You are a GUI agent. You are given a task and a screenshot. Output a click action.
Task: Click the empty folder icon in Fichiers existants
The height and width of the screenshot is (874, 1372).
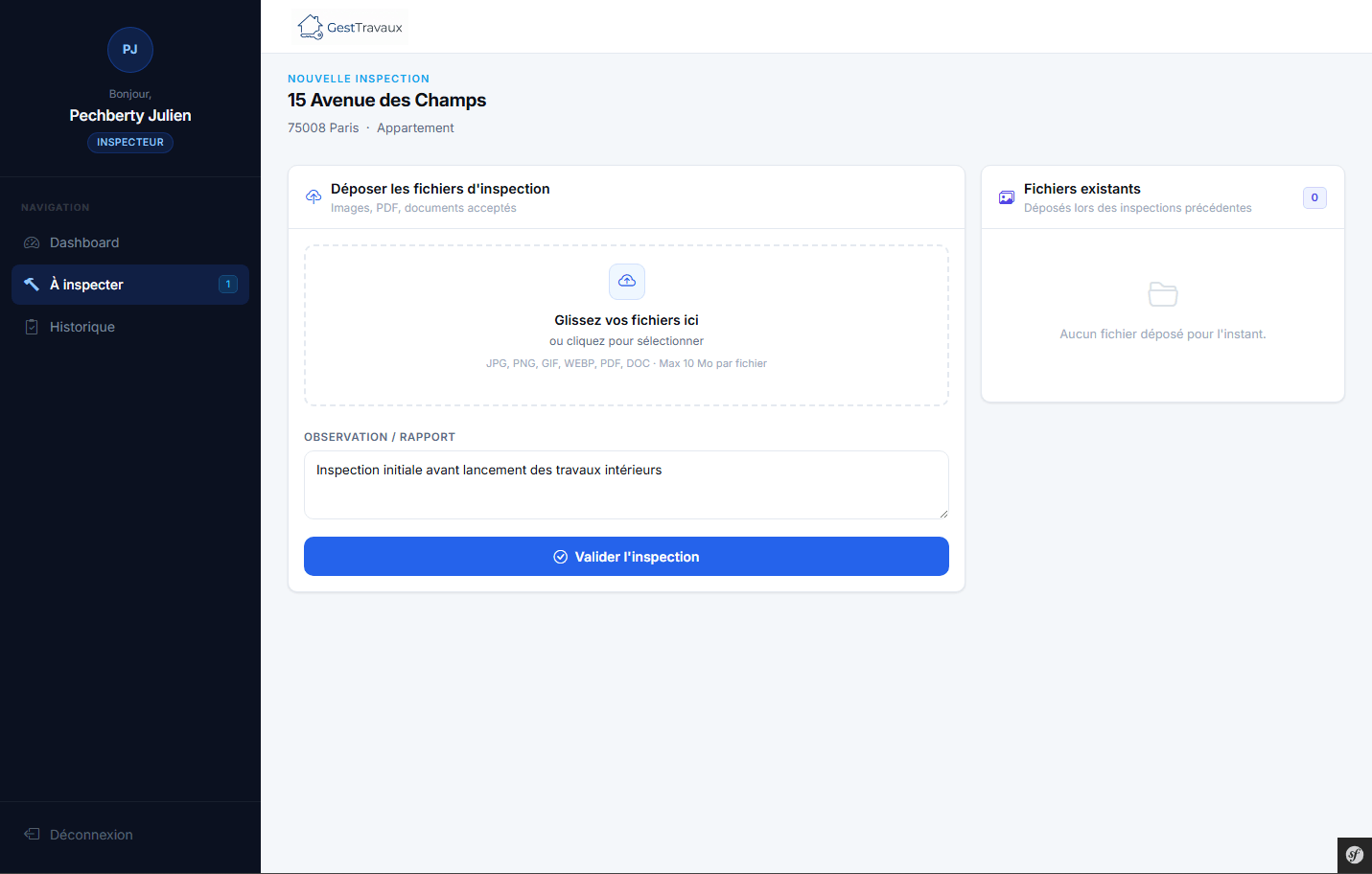click(1163, 294)
